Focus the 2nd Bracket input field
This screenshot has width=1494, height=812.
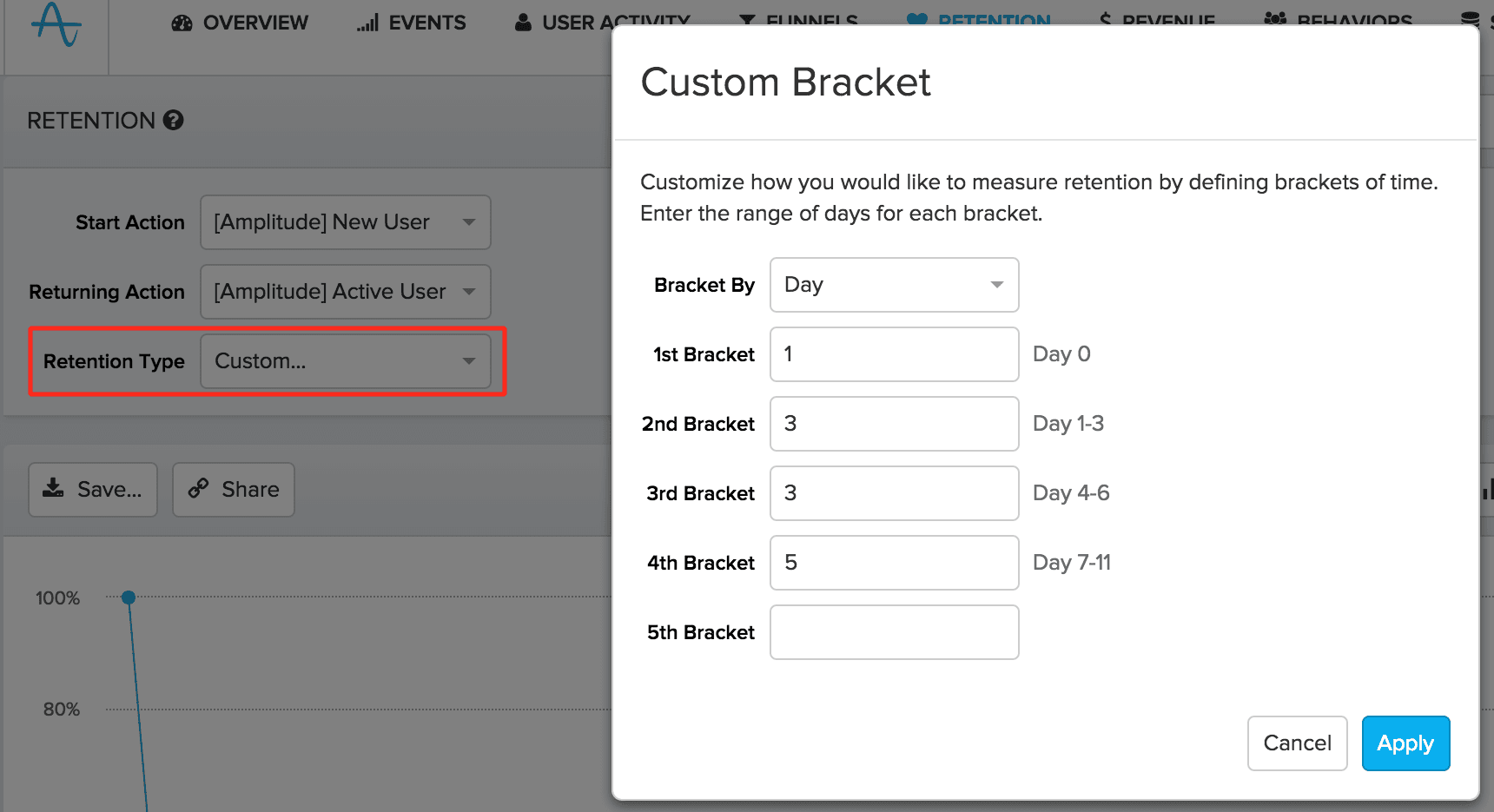[x=894, y=424]
